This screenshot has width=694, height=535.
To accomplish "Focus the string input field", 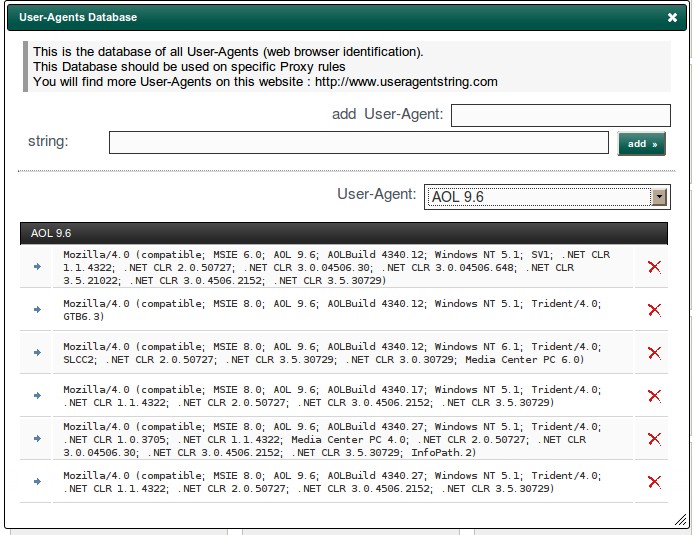I will tap(359, 142).
